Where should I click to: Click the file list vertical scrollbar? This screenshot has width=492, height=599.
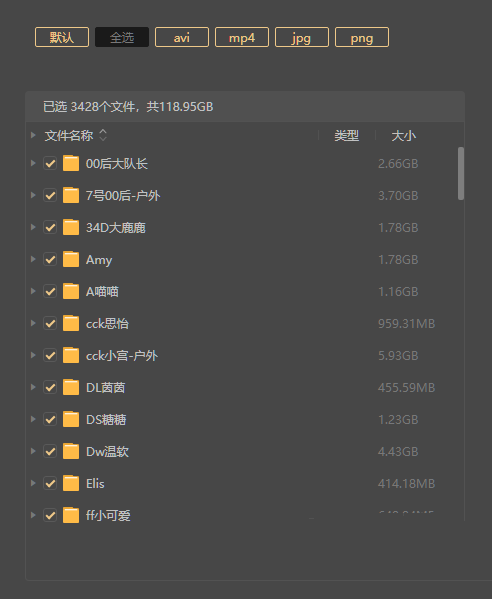pos(461,173)
